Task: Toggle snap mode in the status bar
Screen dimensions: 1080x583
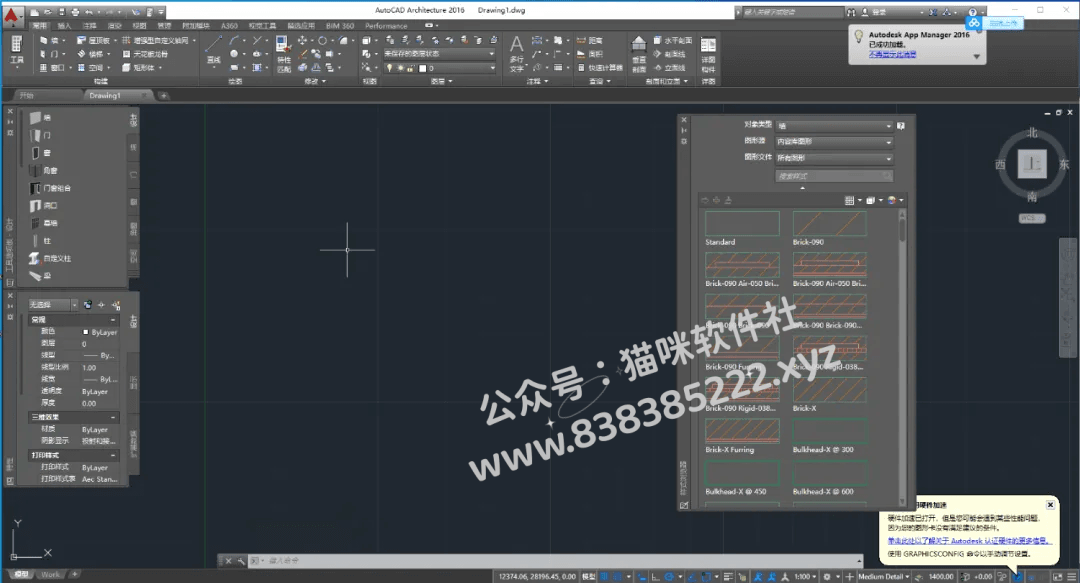Action: click(x=618, y=577)
